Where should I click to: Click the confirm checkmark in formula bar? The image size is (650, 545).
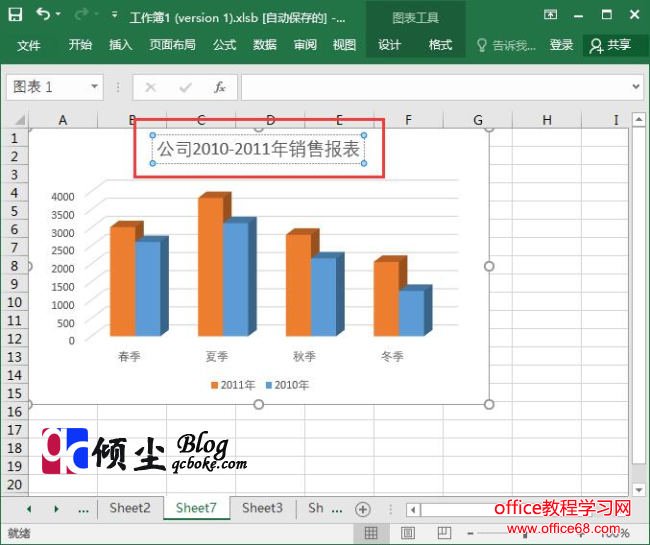tap(185, 87)
